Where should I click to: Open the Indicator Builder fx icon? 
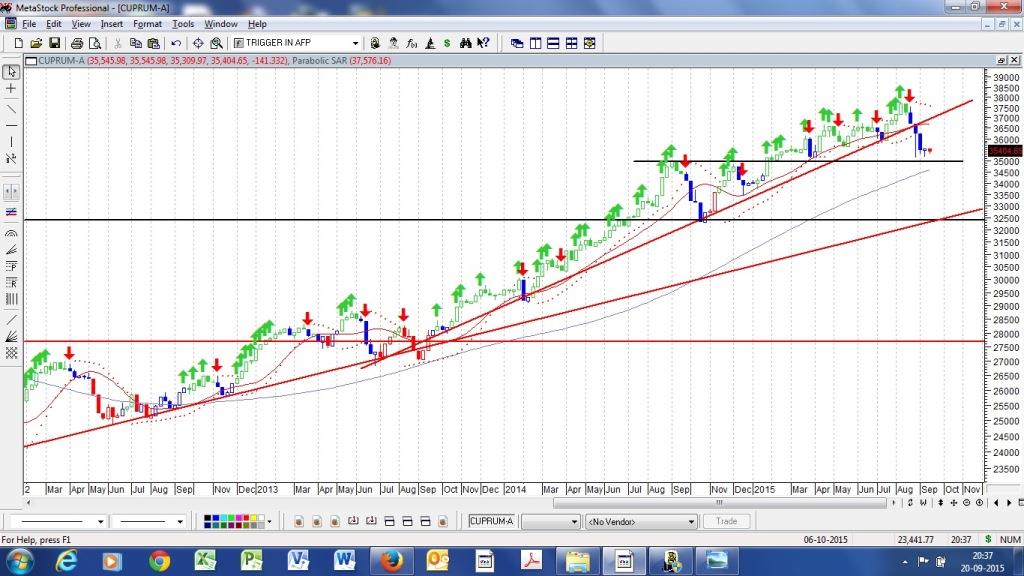point(411,43)
